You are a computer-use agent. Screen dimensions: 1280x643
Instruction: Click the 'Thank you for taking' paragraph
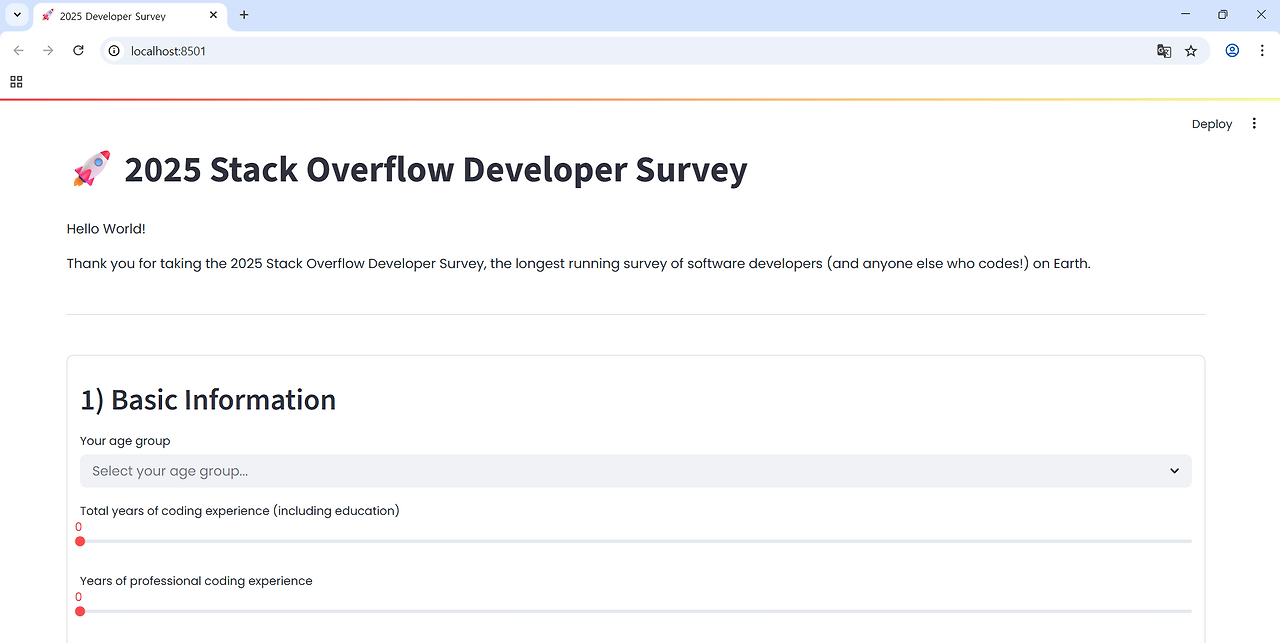[578, 264]
